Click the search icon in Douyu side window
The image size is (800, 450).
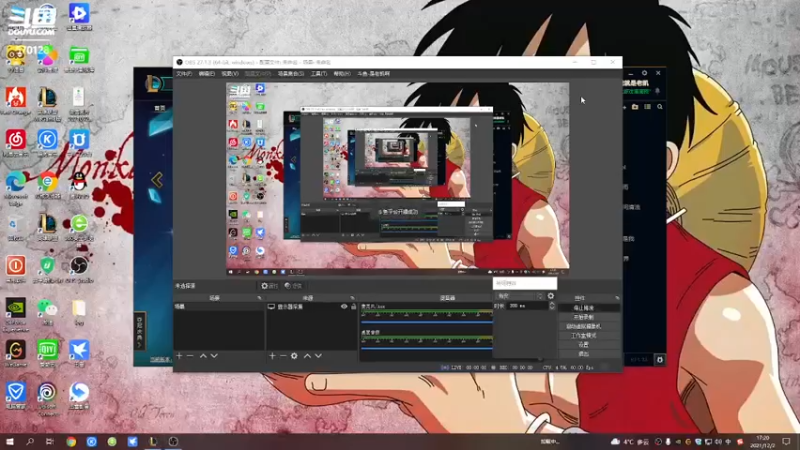[x=660, y=107]
